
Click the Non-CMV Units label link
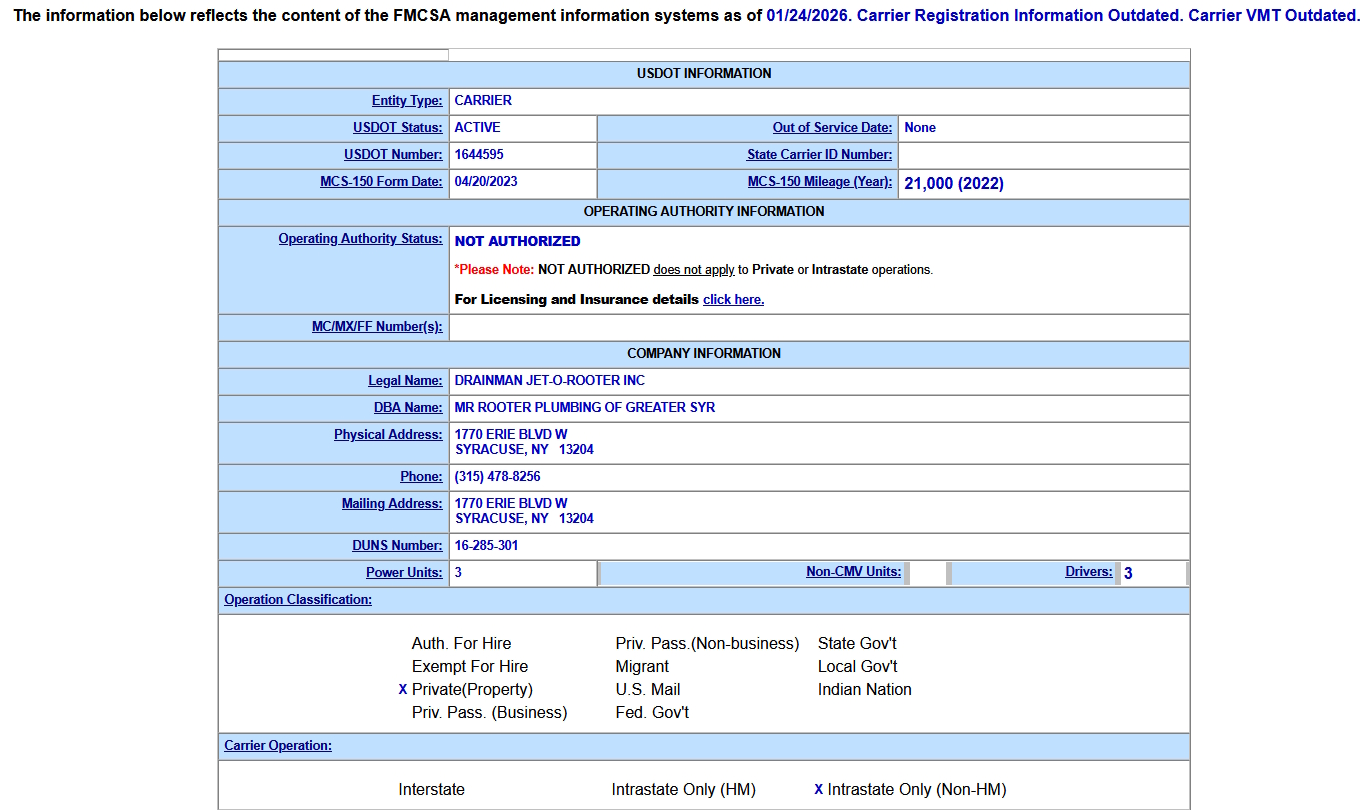coord(853,572)
